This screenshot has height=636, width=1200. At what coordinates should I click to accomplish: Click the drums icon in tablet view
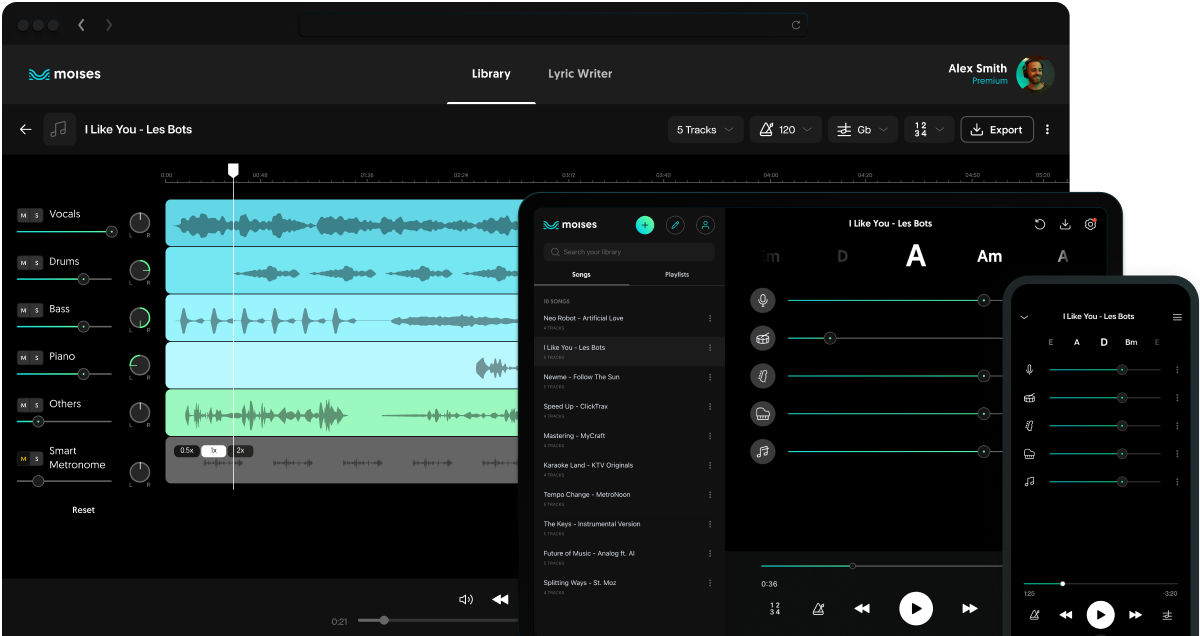coord(763,338)
